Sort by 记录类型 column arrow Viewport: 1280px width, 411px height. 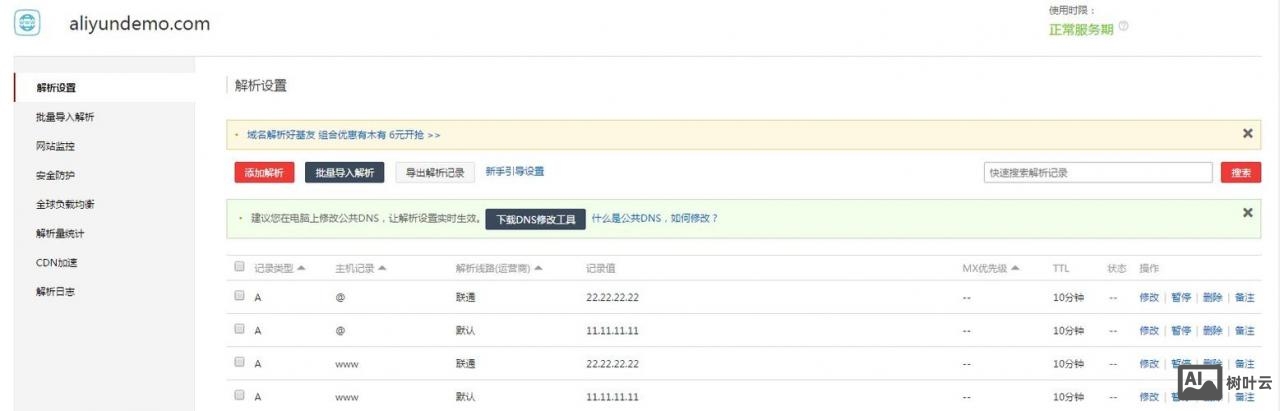pos(302,268)
